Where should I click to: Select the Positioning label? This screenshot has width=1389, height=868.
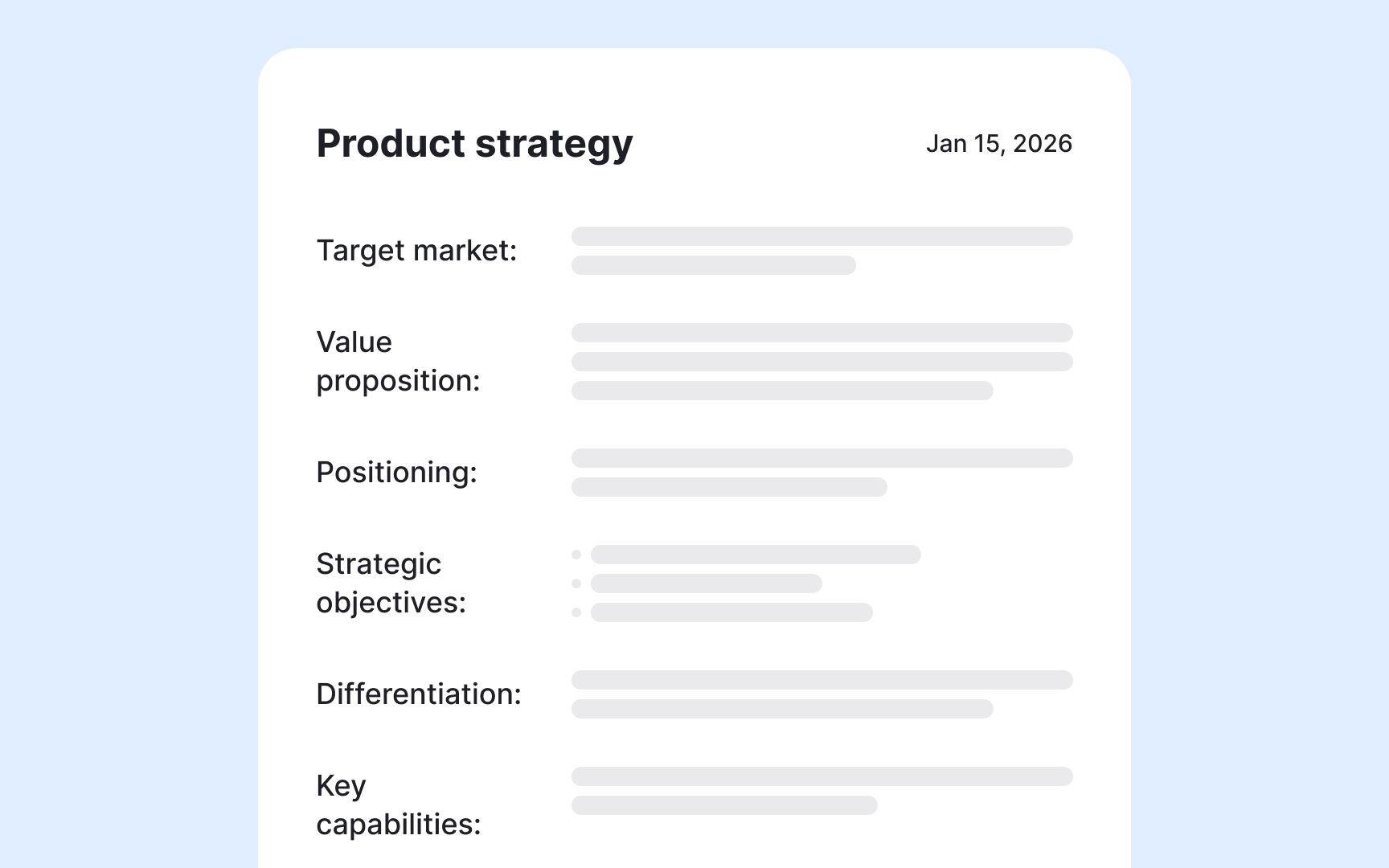click(x=396, y=473)
